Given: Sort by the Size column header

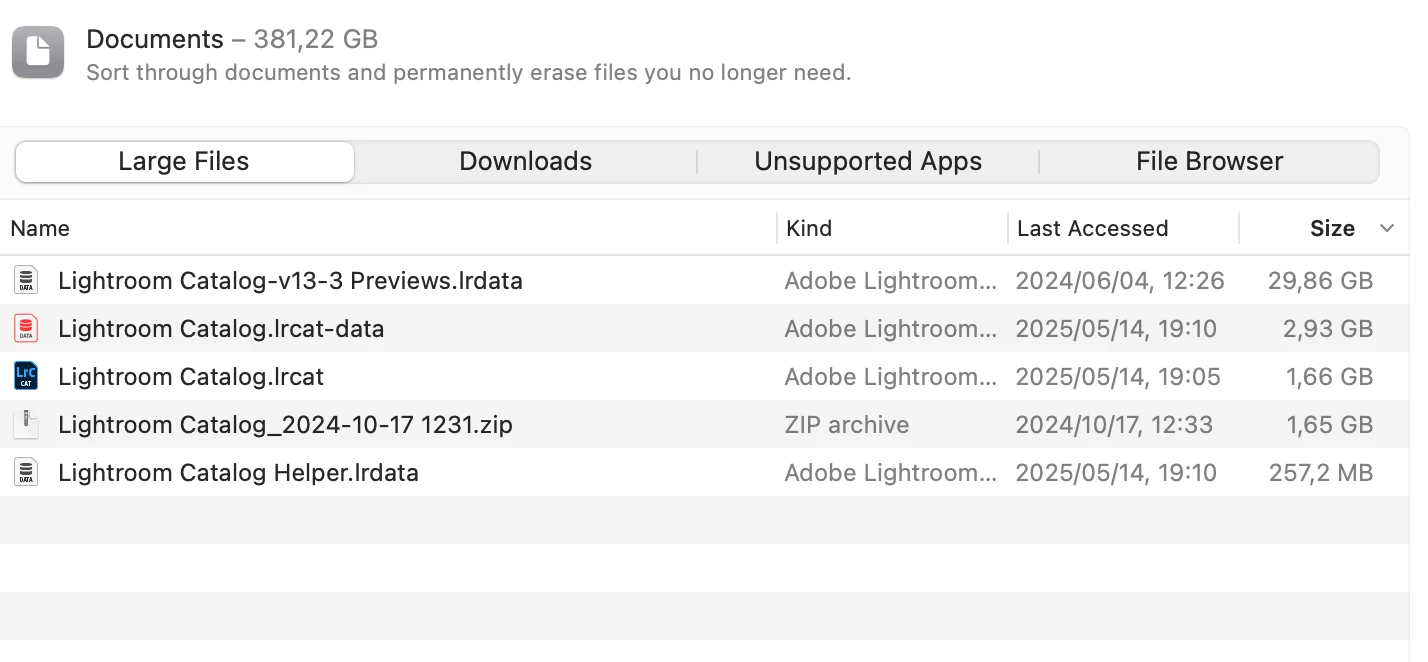Looking at the screenshot, I should [1332, 229].
